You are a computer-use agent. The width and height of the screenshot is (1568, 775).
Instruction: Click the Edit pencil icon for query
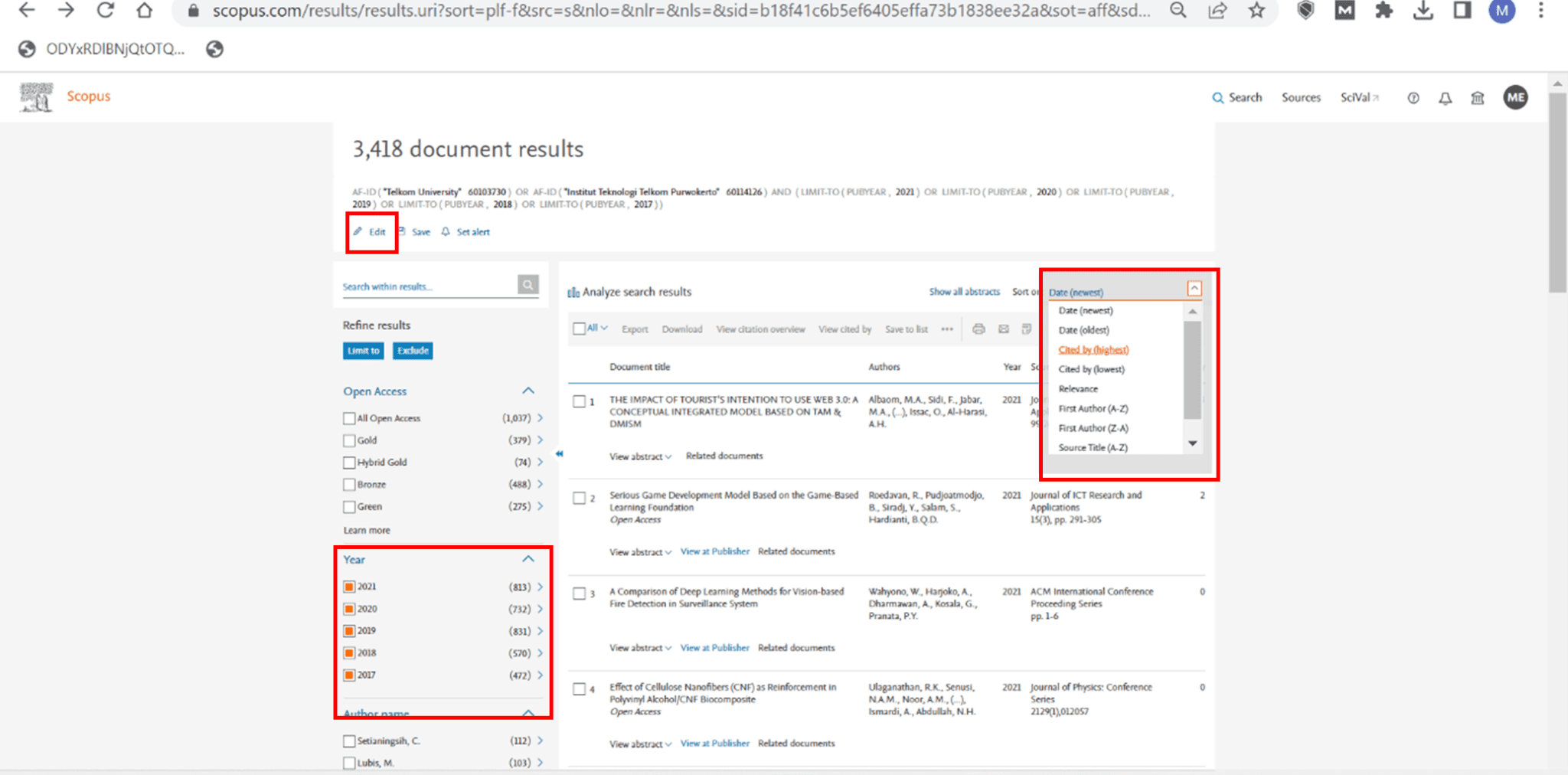click(x=358, y=231)
